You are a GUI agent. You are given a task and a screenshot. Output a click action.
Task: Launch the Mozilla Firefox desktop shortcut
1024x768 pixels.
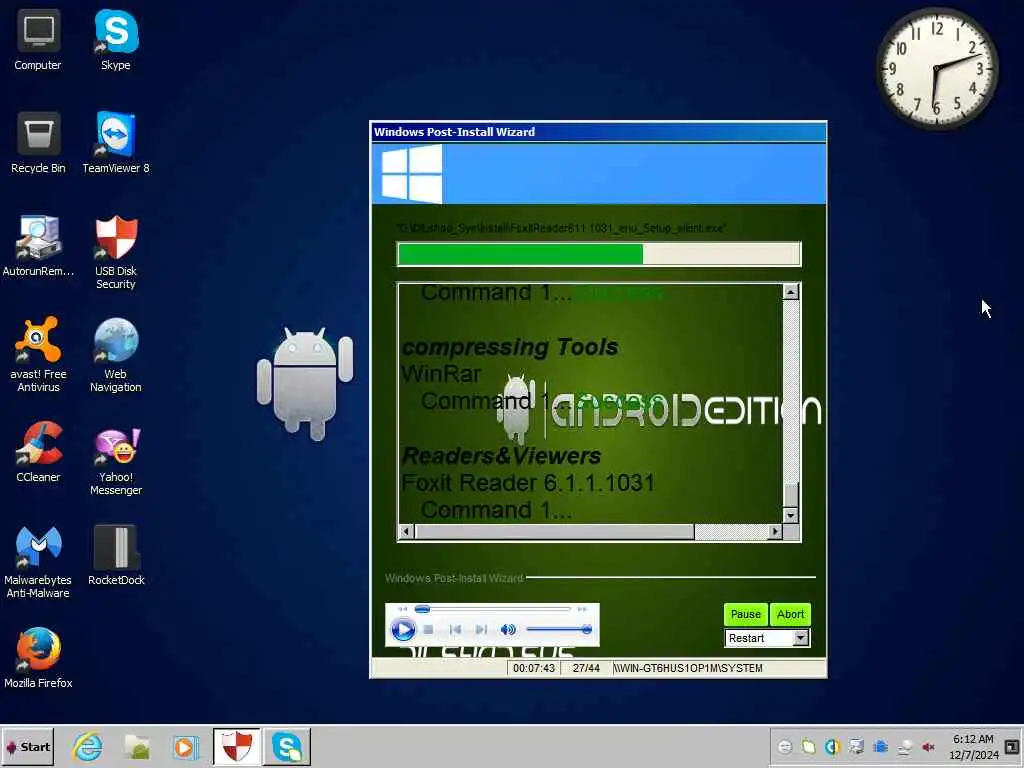tap(38, 658)
